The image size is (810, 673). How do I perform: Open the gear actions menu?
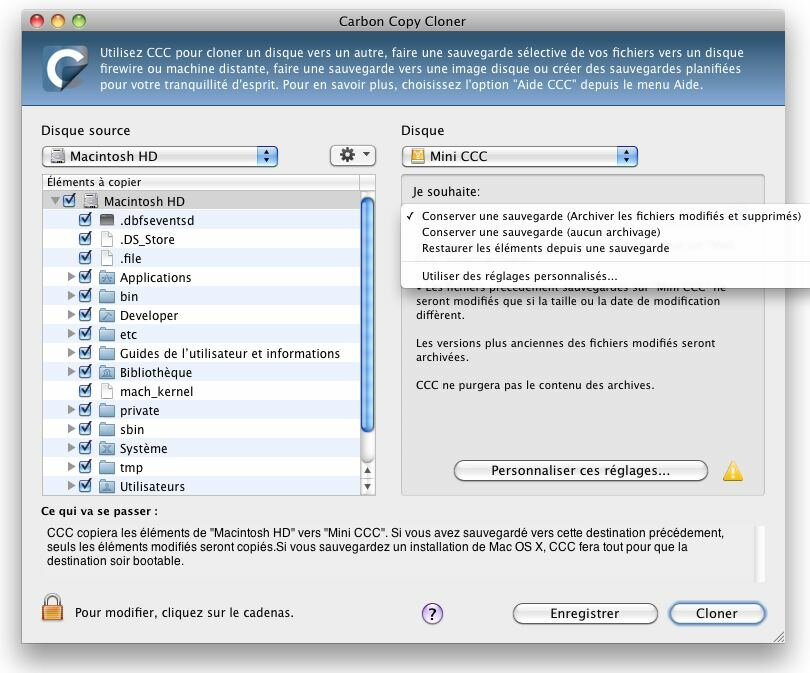[x=353, y=155]
